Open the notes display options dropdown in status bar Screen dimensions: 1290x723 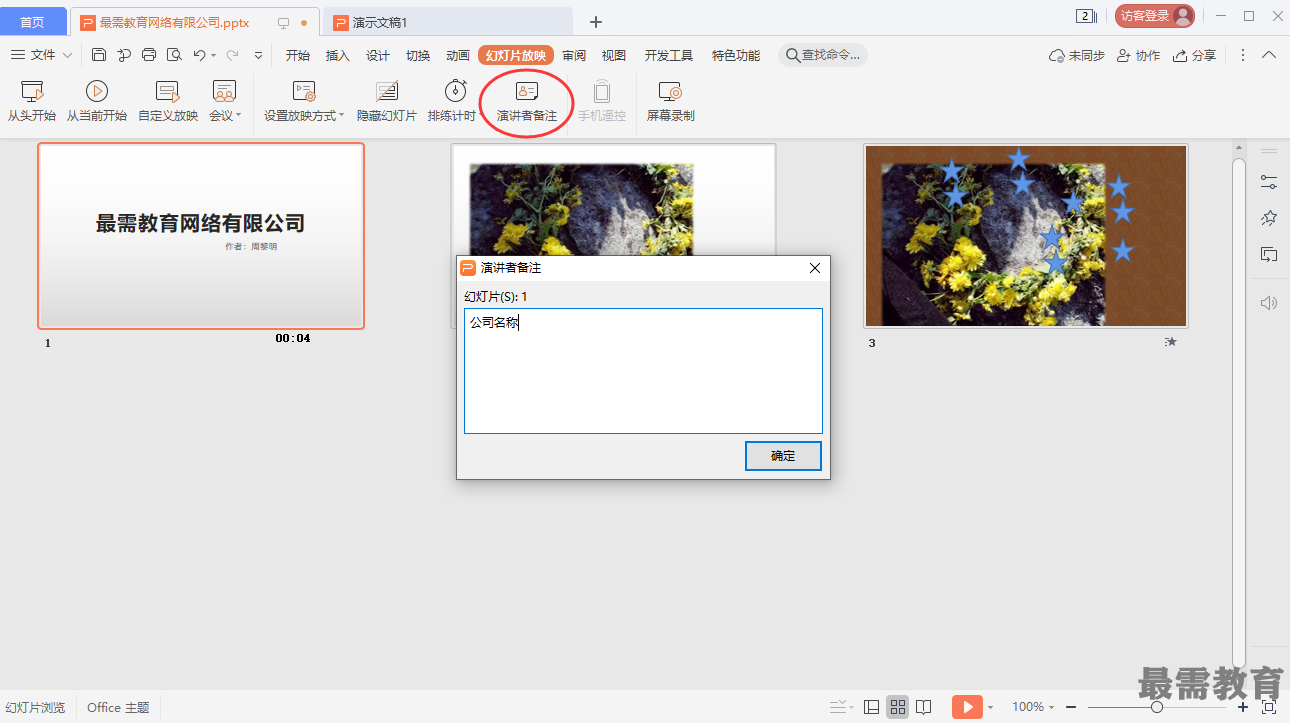click(842, 707)
